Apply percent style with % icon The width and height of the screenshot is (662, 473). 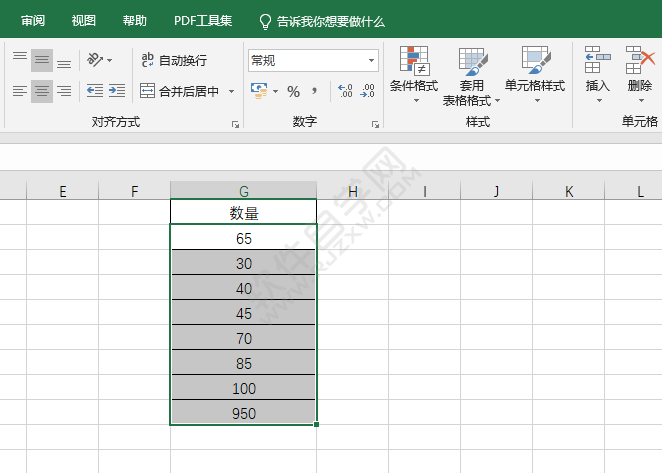(x=293, y=91)
